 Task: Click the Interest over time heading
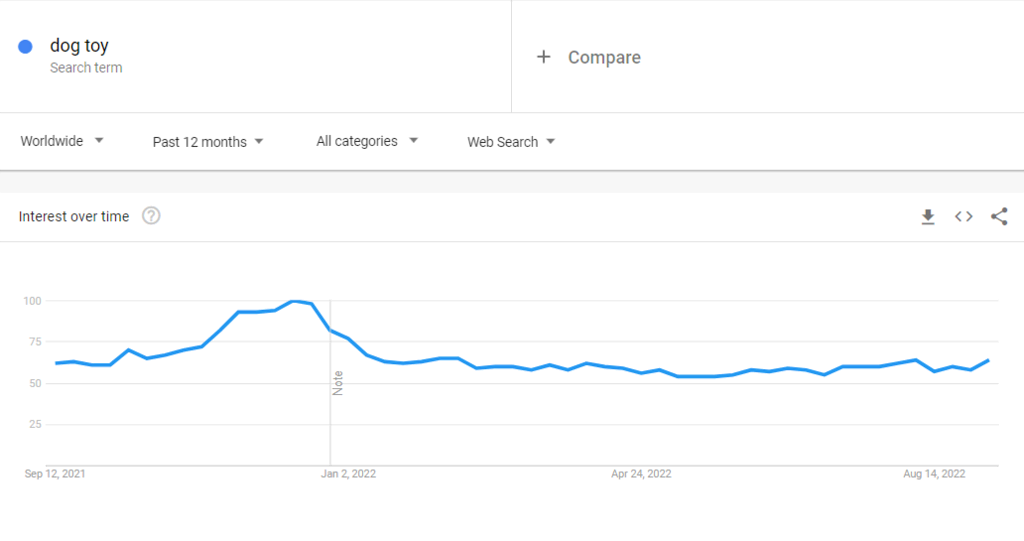point(74,216)
